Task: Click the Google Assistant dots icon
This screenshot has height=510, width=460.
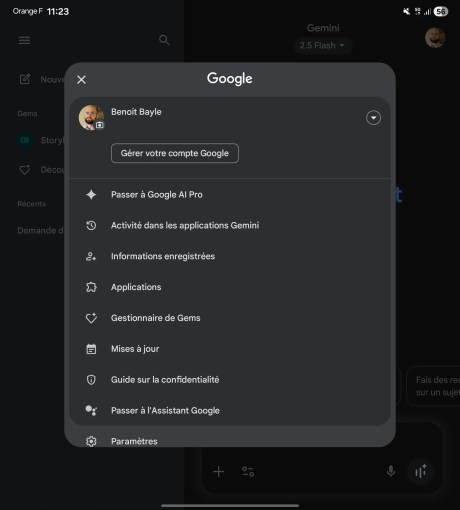Action: [x=91, y=410]
